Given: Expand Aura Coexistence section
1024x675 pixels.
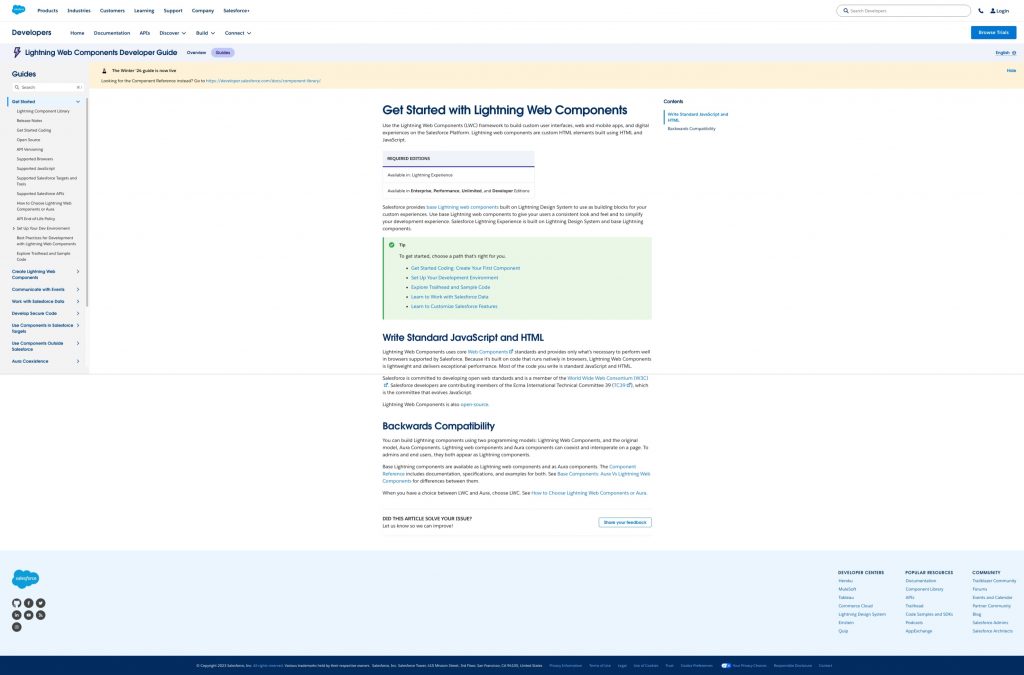Looking at the screenshot, I should click(78, 361).
